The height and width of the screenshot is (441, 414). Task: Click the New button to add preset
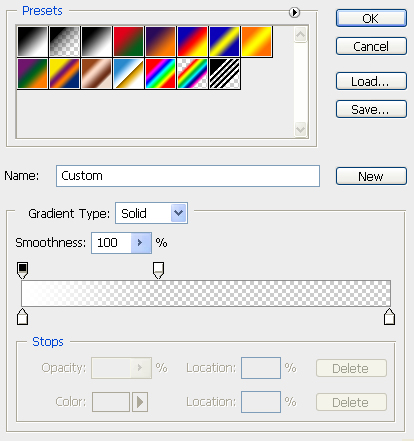click(371, 176)
